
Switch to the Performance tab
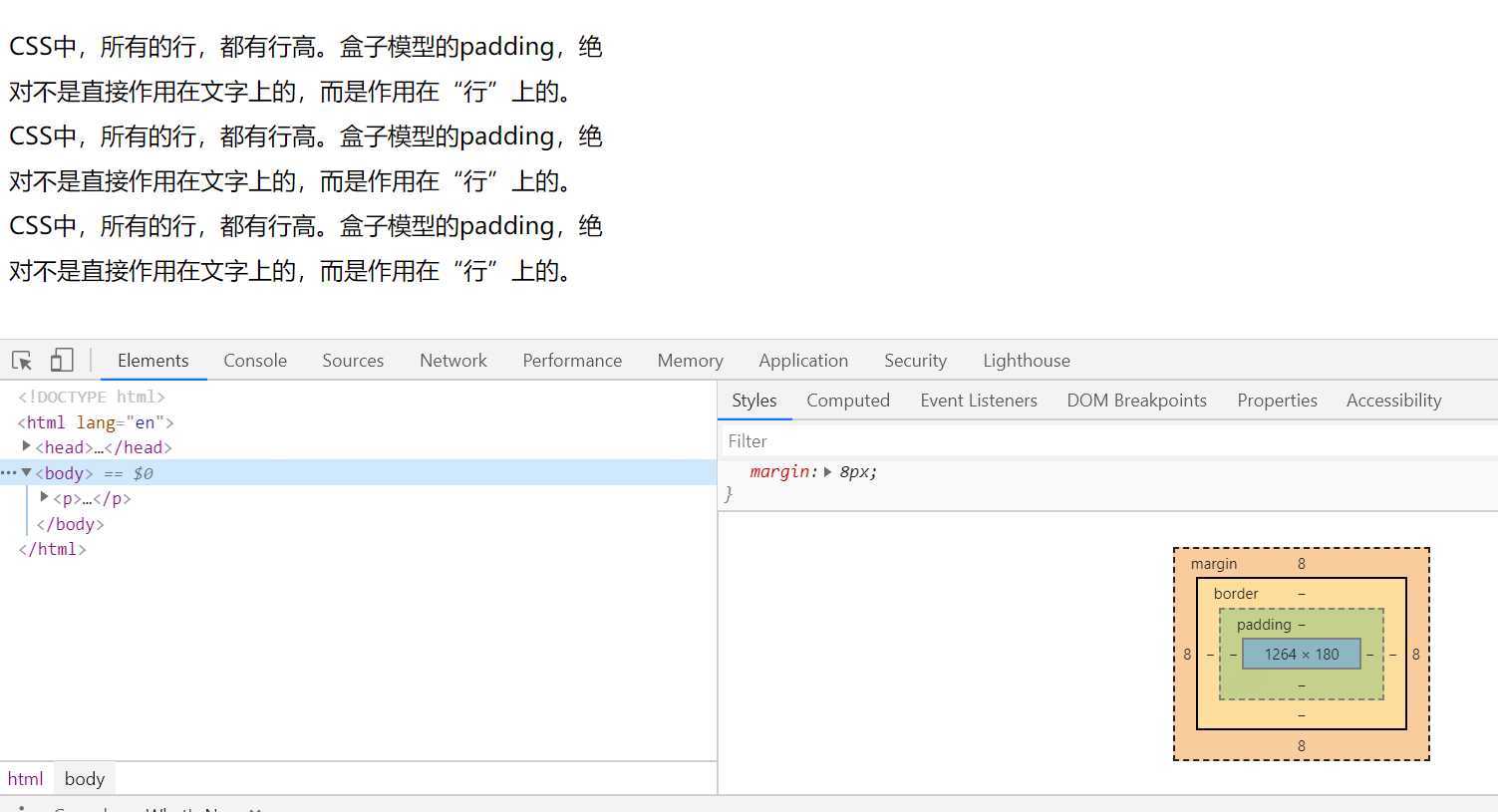coord(572,361)
